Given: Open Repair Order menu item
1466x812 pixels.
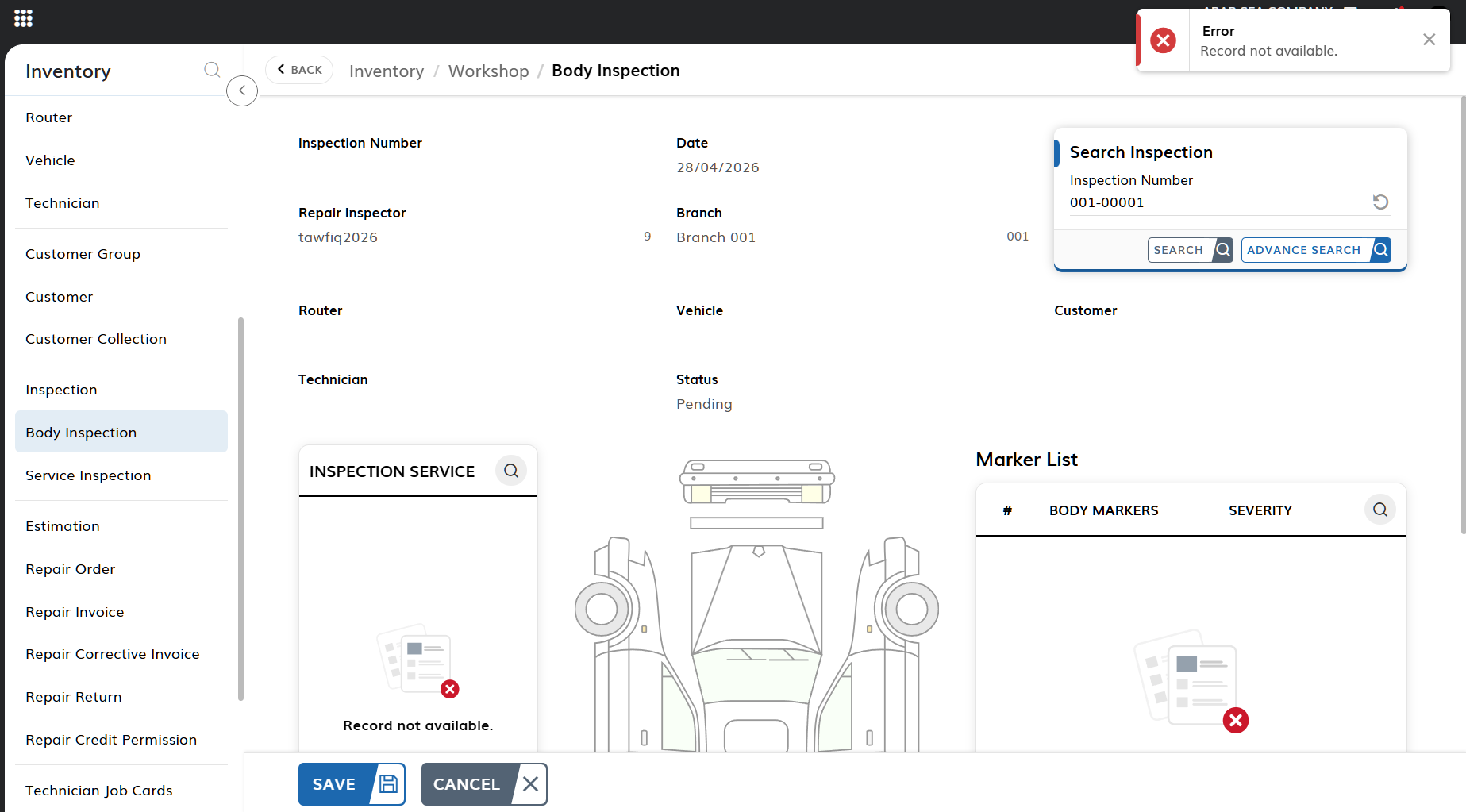Looking at the screenshot, I should pyautogui.click(x=121, y=569).
